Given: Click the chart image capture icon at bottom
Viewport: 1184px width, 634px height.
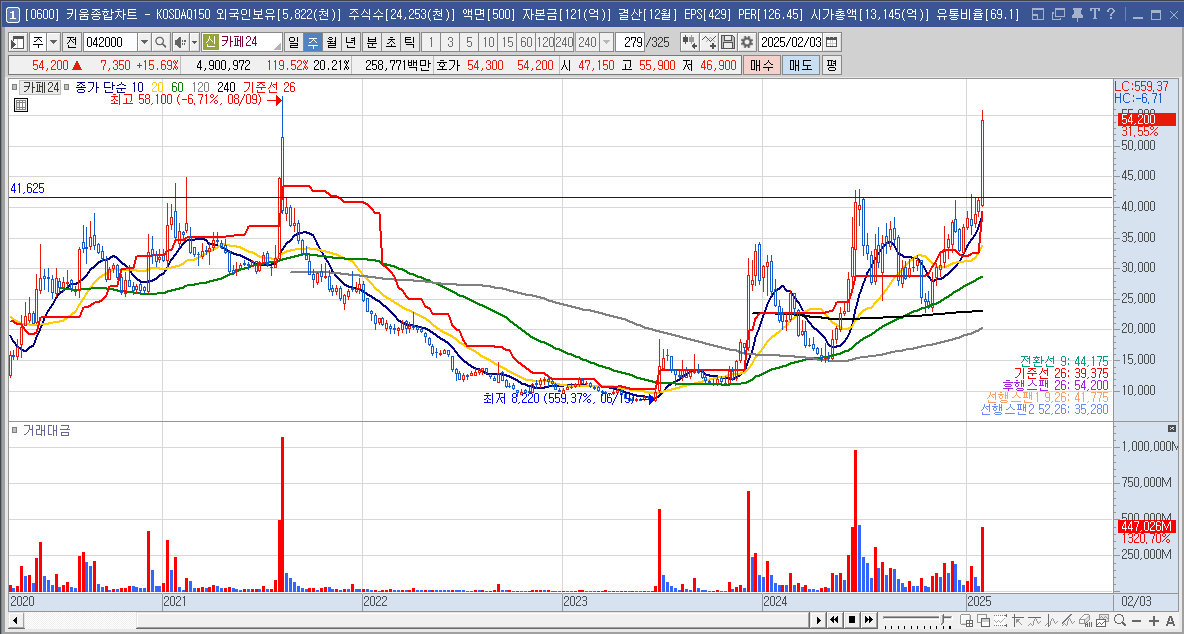Looking at the screenshot, I should click(x=1102, y=620).
